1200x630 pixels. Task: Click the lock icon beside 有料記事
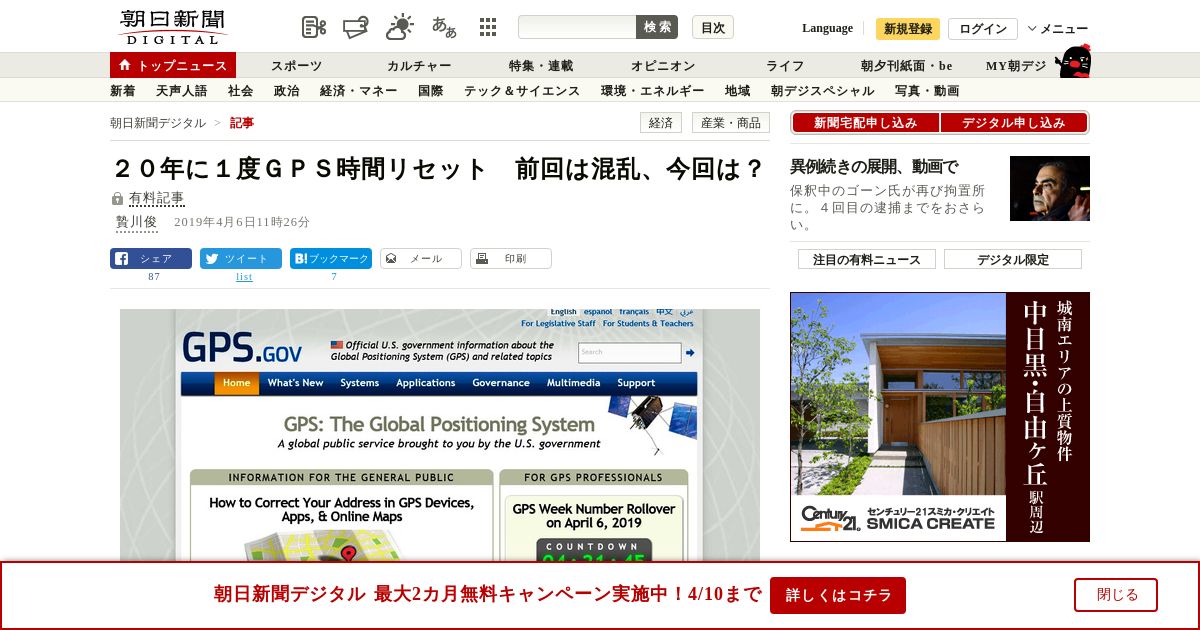(117, 199)
